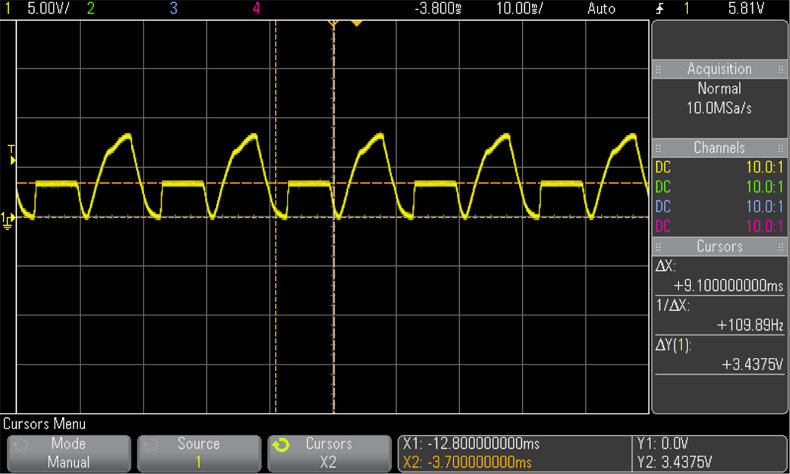Open the cursor Source softkey

pyautogui.click(x=198, y=452)
